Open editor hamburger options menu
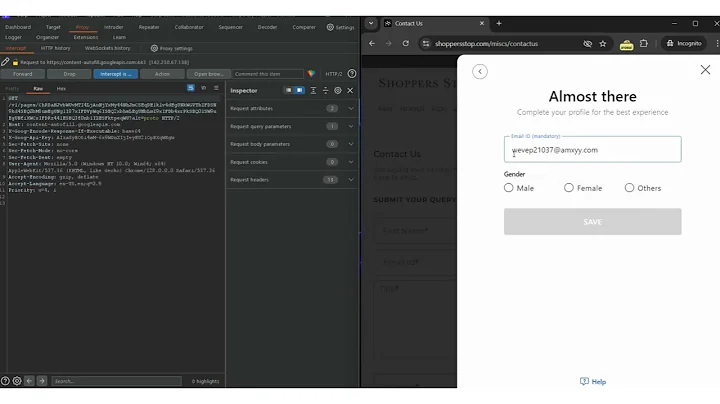The height and width of the screenshot is (404, 720). [x=216, y=88]
